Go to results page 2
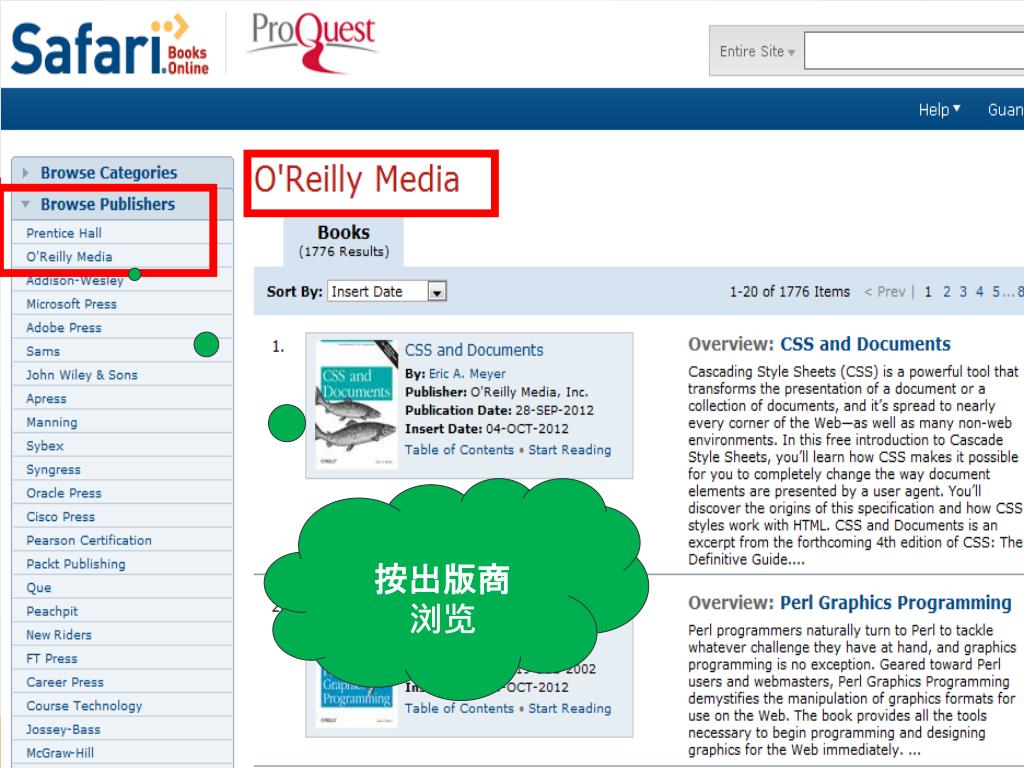Viewport: 1024px width, 768px height. [x=946, y=292]
